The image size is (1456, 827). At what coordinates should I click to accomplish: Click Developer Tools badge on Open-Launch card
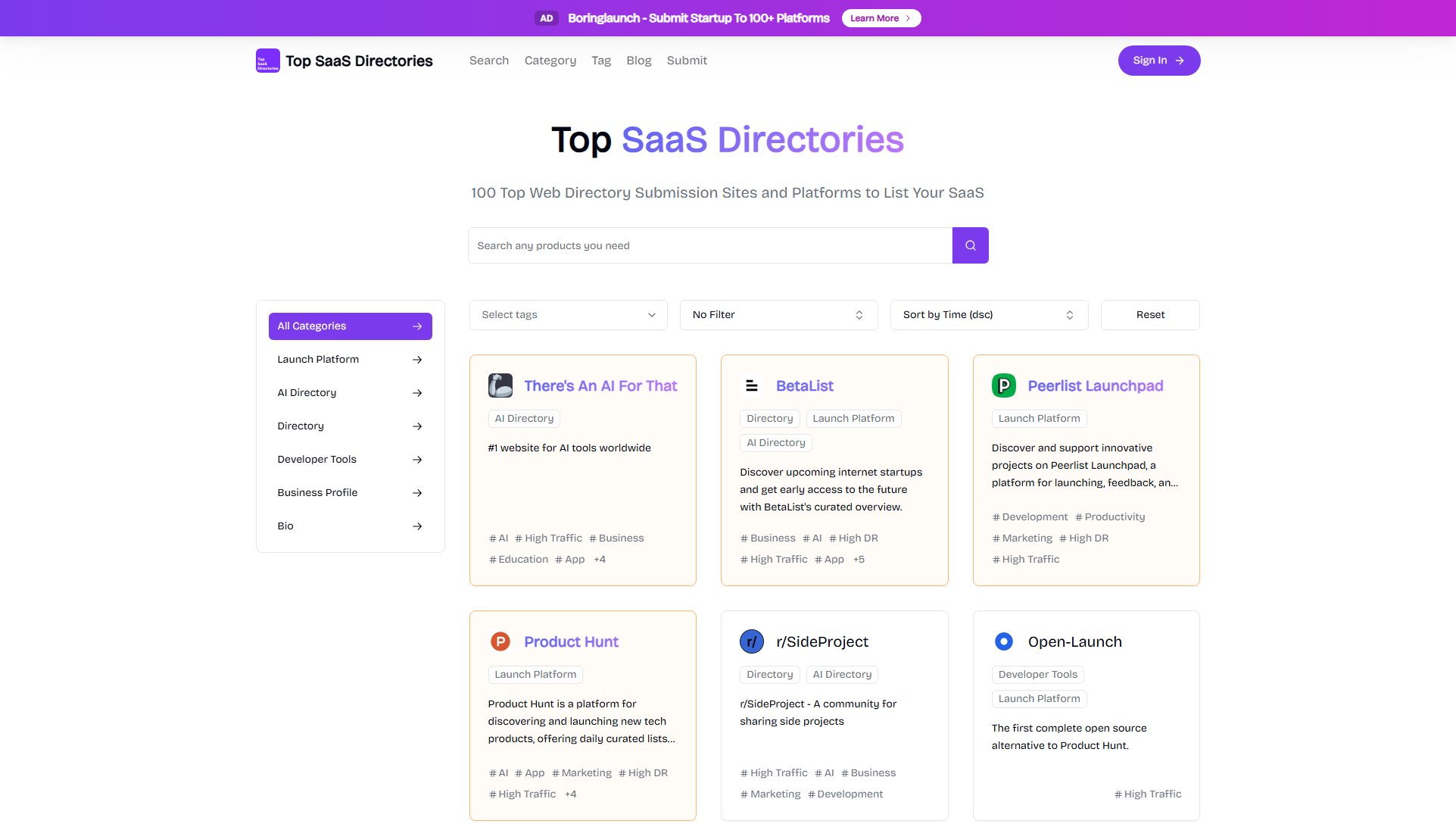(1037, 675)
